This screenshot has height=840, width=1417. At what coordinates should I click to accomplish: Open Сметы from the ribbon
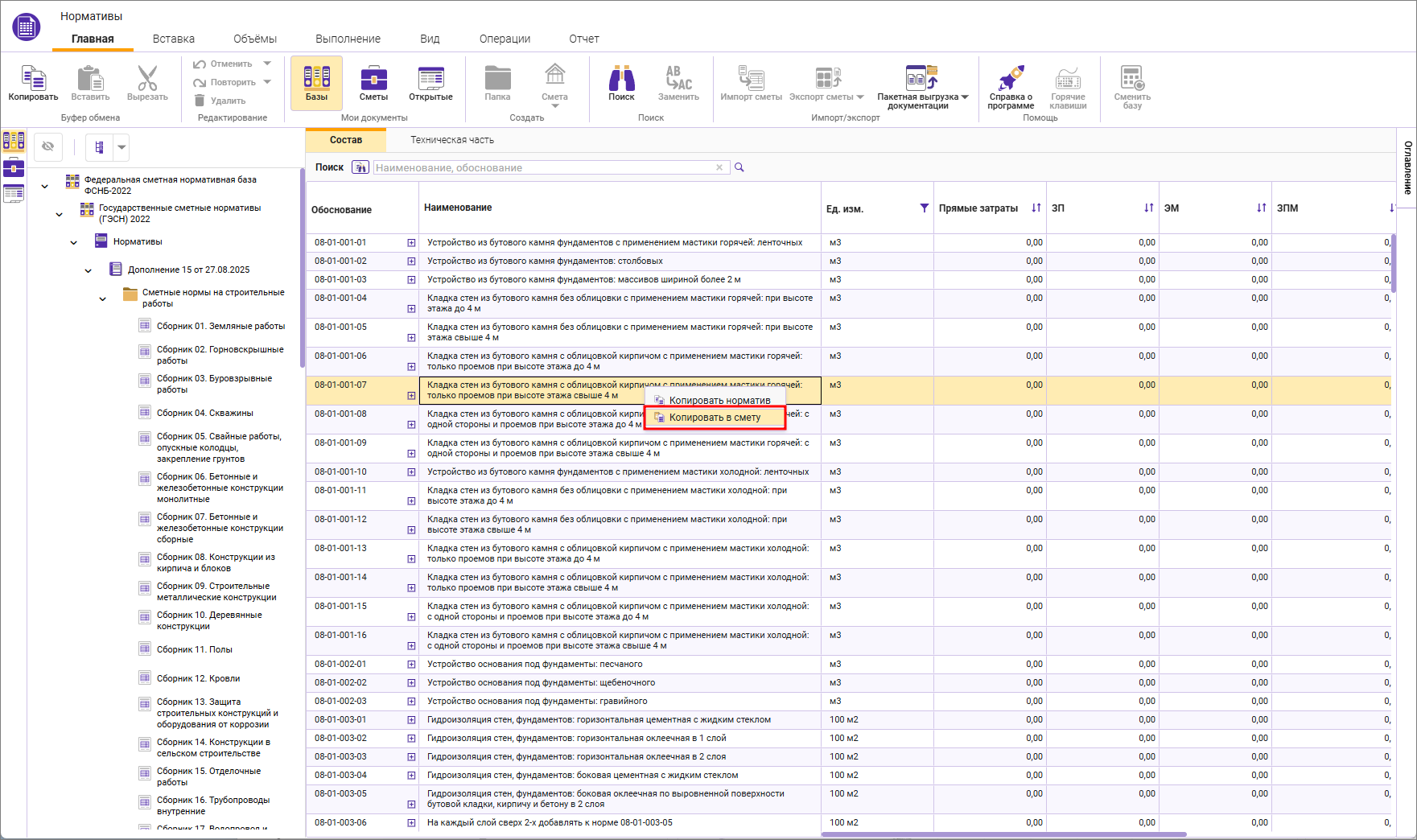coord(373,82)
